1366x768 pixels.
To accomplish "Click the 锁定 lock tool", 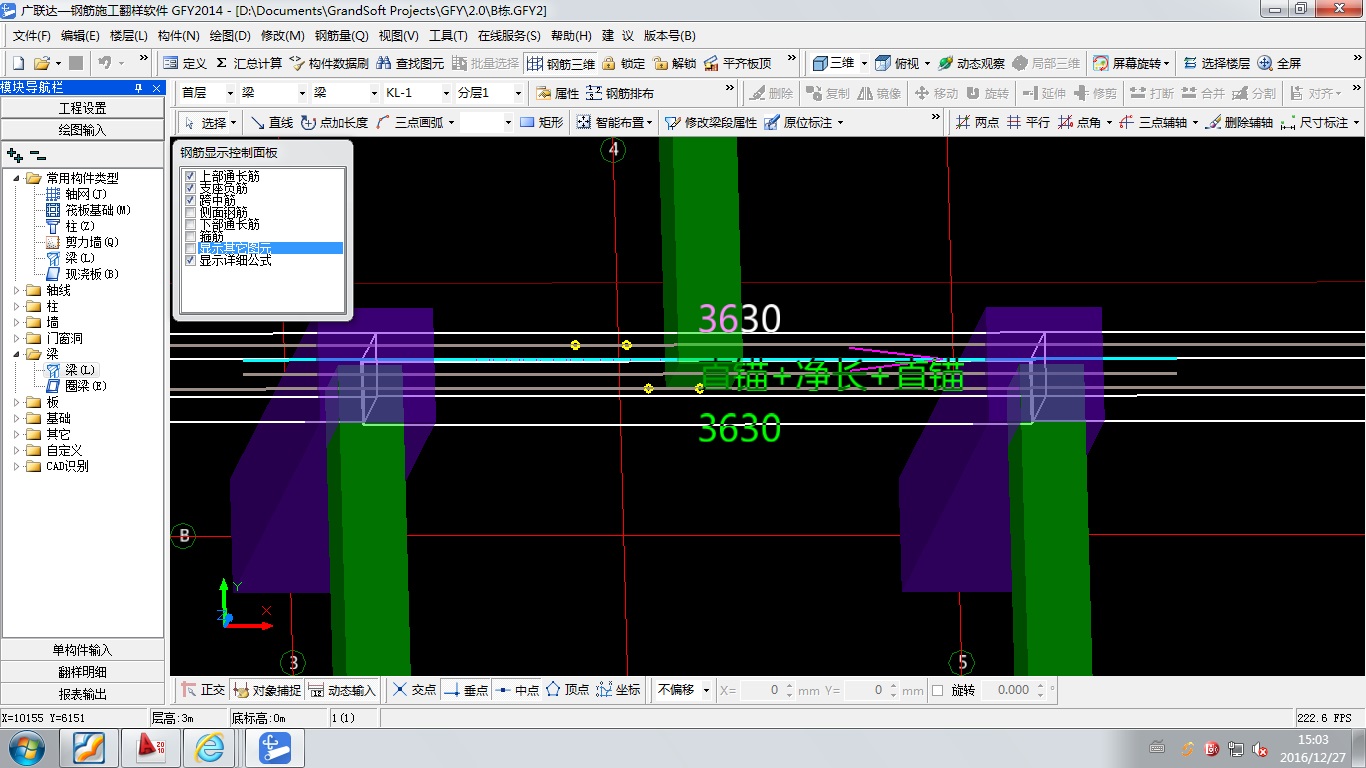I will (624, 63).
